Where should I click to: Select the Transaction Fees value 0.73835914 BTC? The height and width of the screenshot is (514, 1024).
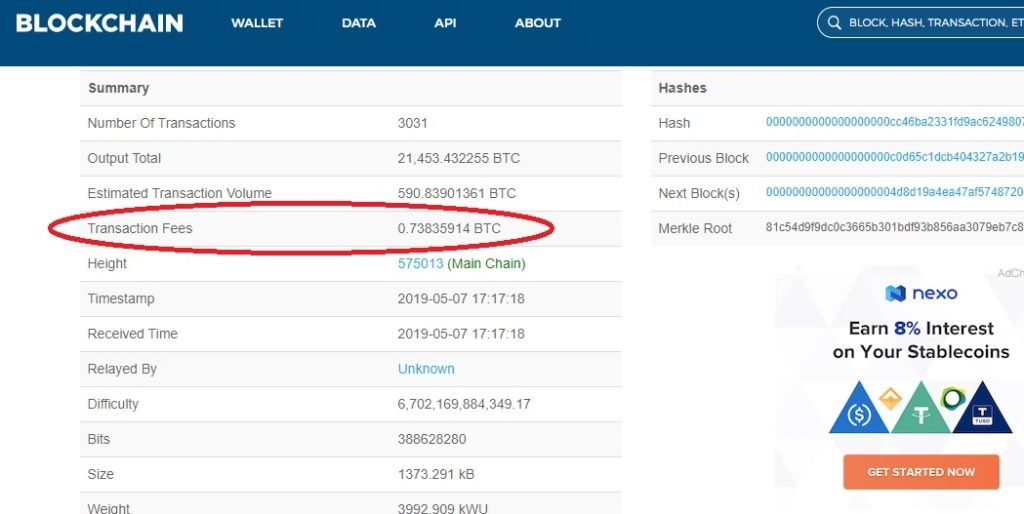[x=449, y=229]
